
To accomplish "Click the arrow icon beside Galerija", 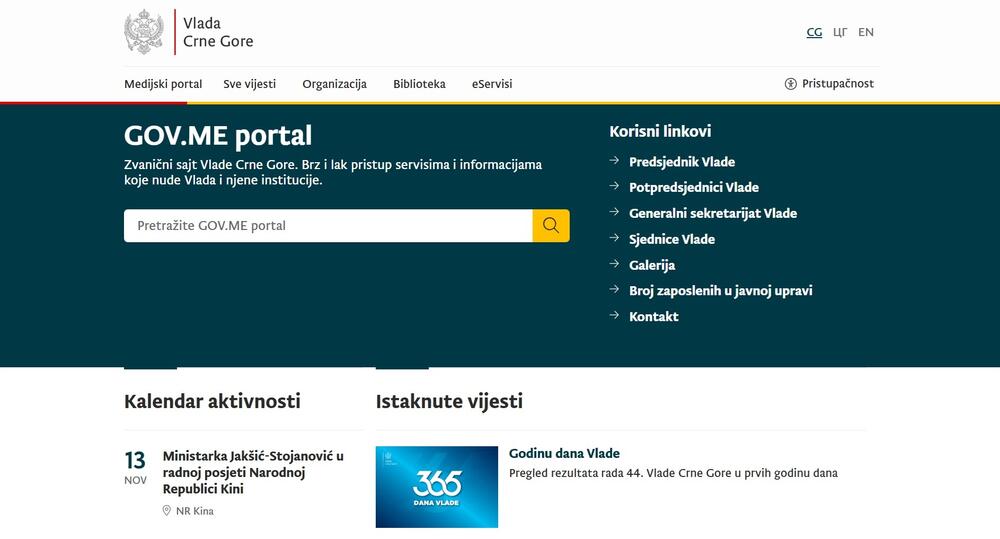I will pyautogui.click(x=614, y=263).
